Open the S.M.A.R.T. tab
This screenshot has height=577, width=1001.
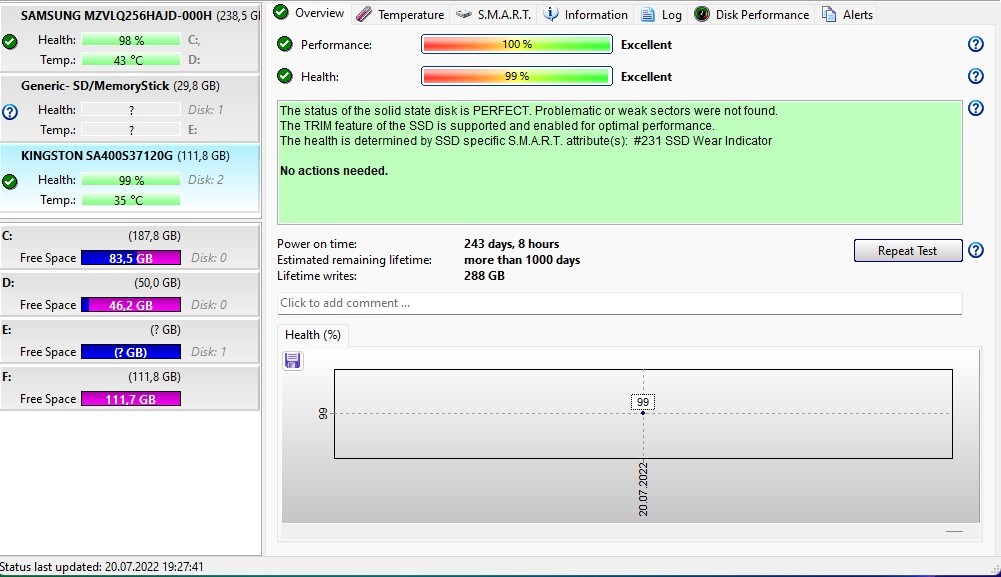tap(494, 14)
